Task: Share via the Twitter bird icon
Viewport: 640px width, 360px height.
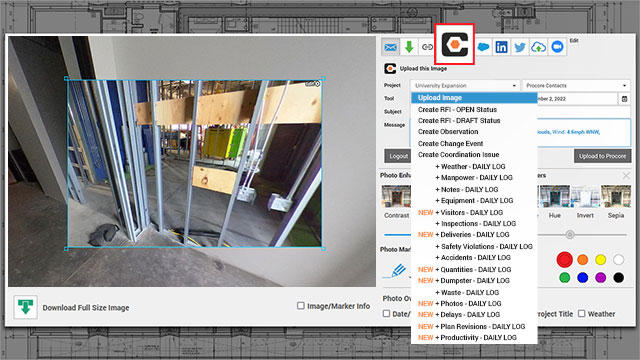Action: (520, 47)
